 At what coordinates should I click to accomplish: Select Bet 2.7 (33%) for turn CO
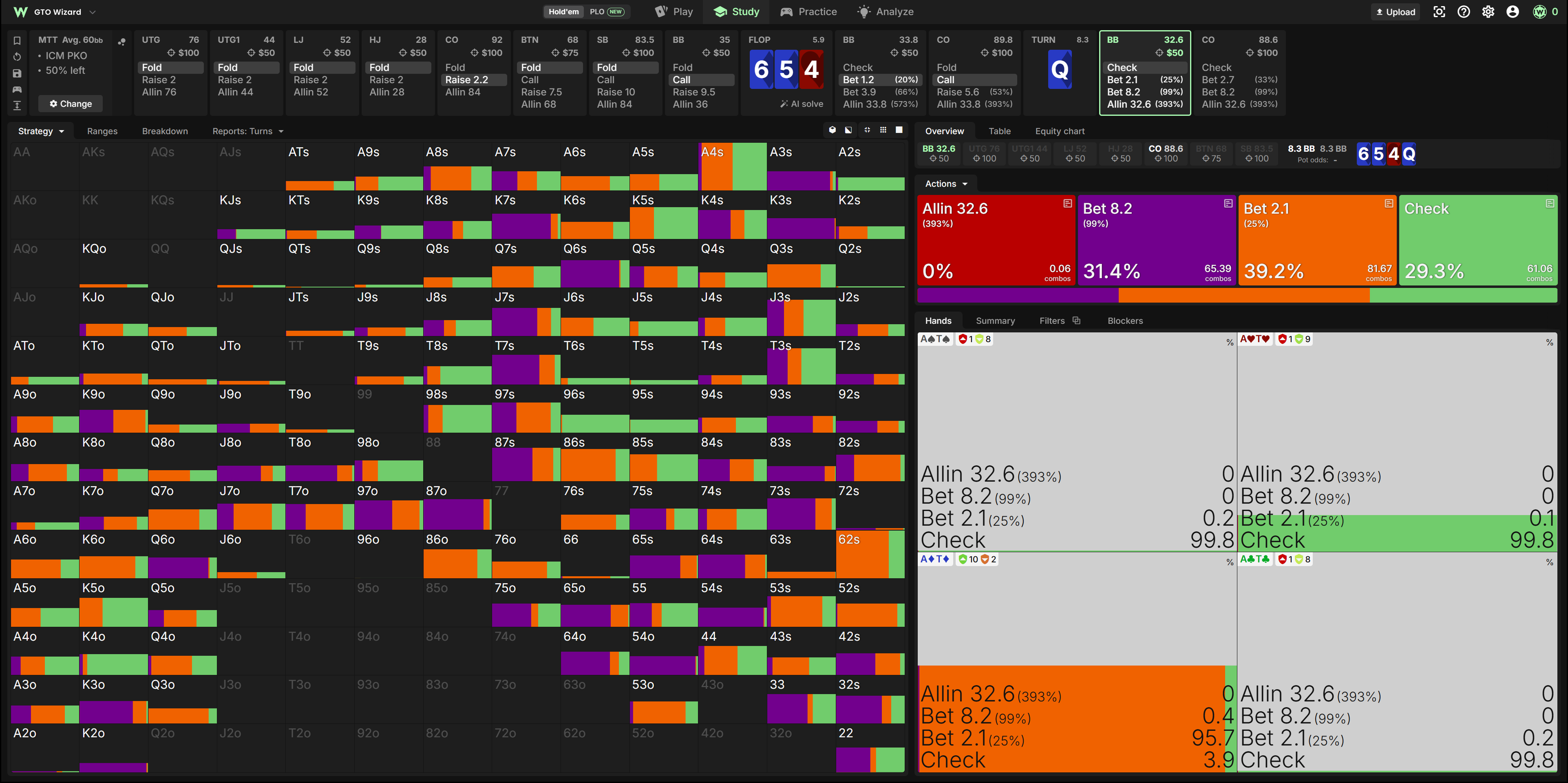pyautogui.click(x=1239, y=80)
